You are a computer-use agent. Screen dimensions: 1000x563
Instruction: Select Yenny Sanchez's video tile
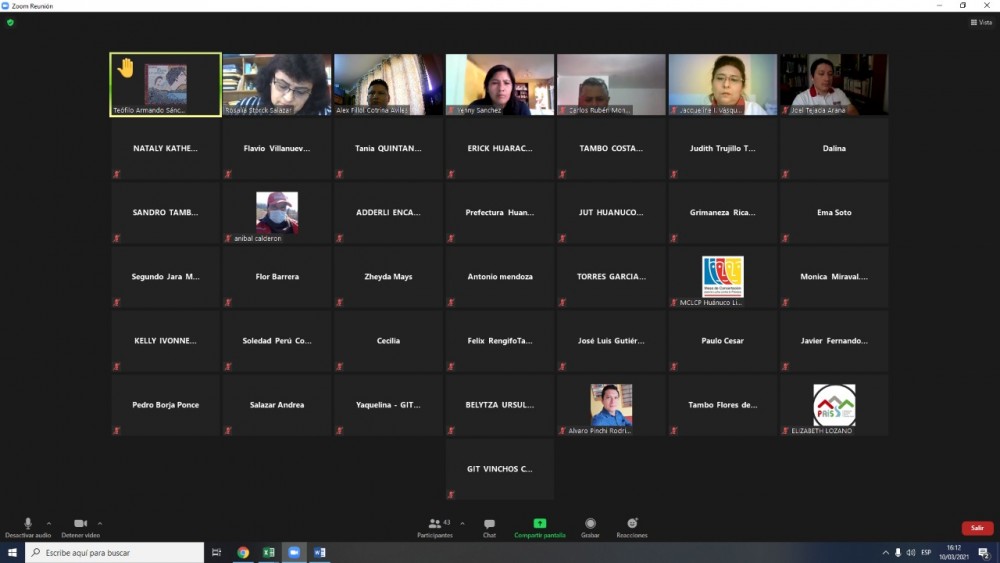500,85
